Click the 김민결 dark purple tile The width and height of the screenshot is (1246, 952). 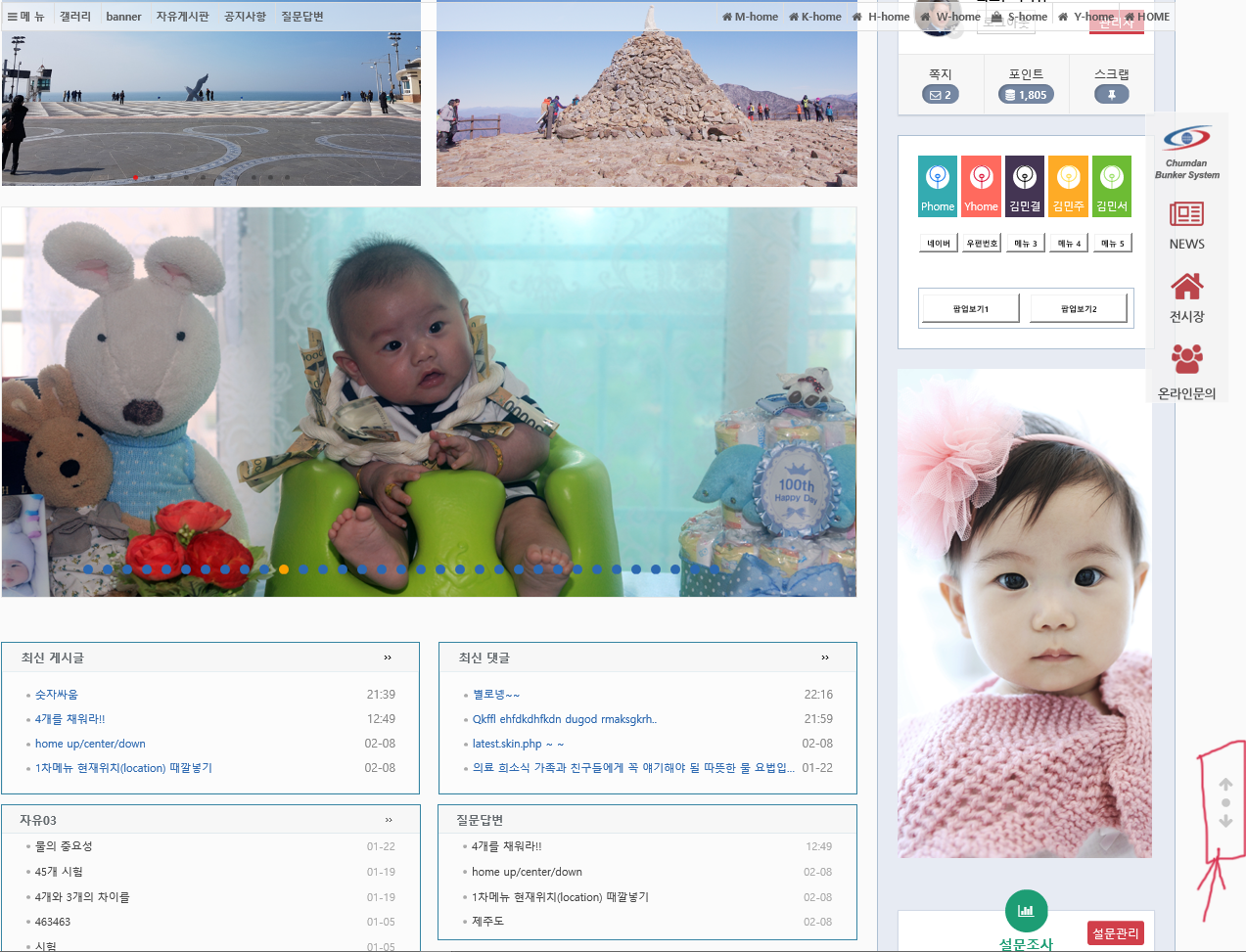(1025, 186)
